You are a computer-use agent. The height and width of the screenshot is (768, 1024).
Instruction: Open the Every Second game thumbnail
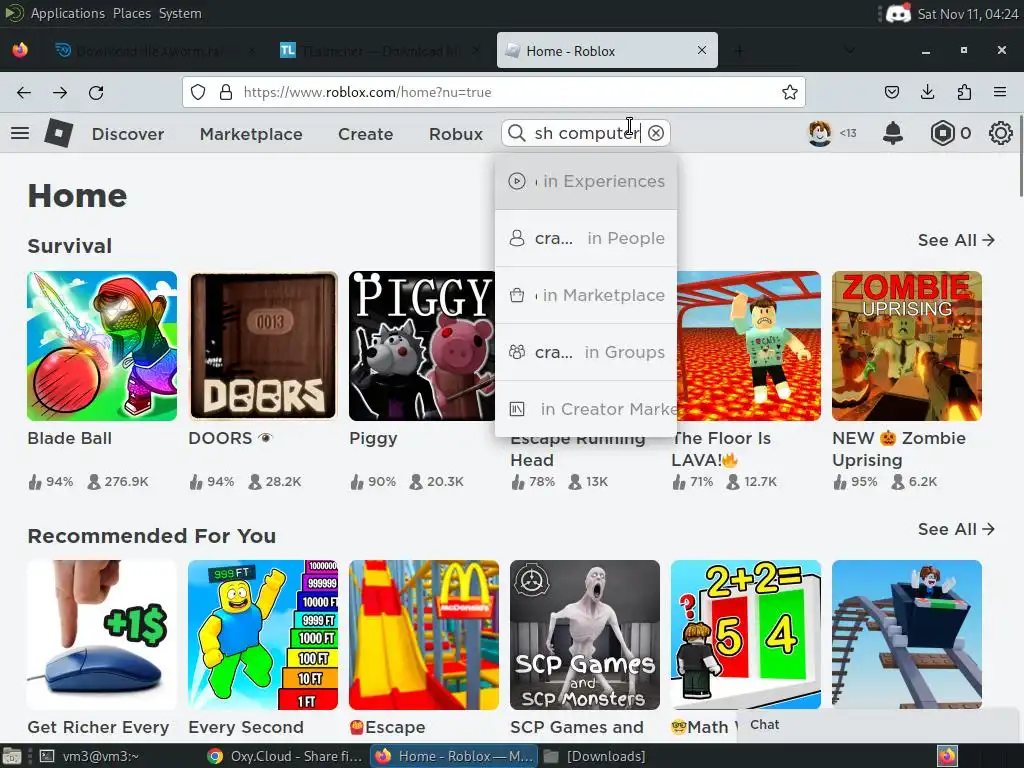[263, 635]
